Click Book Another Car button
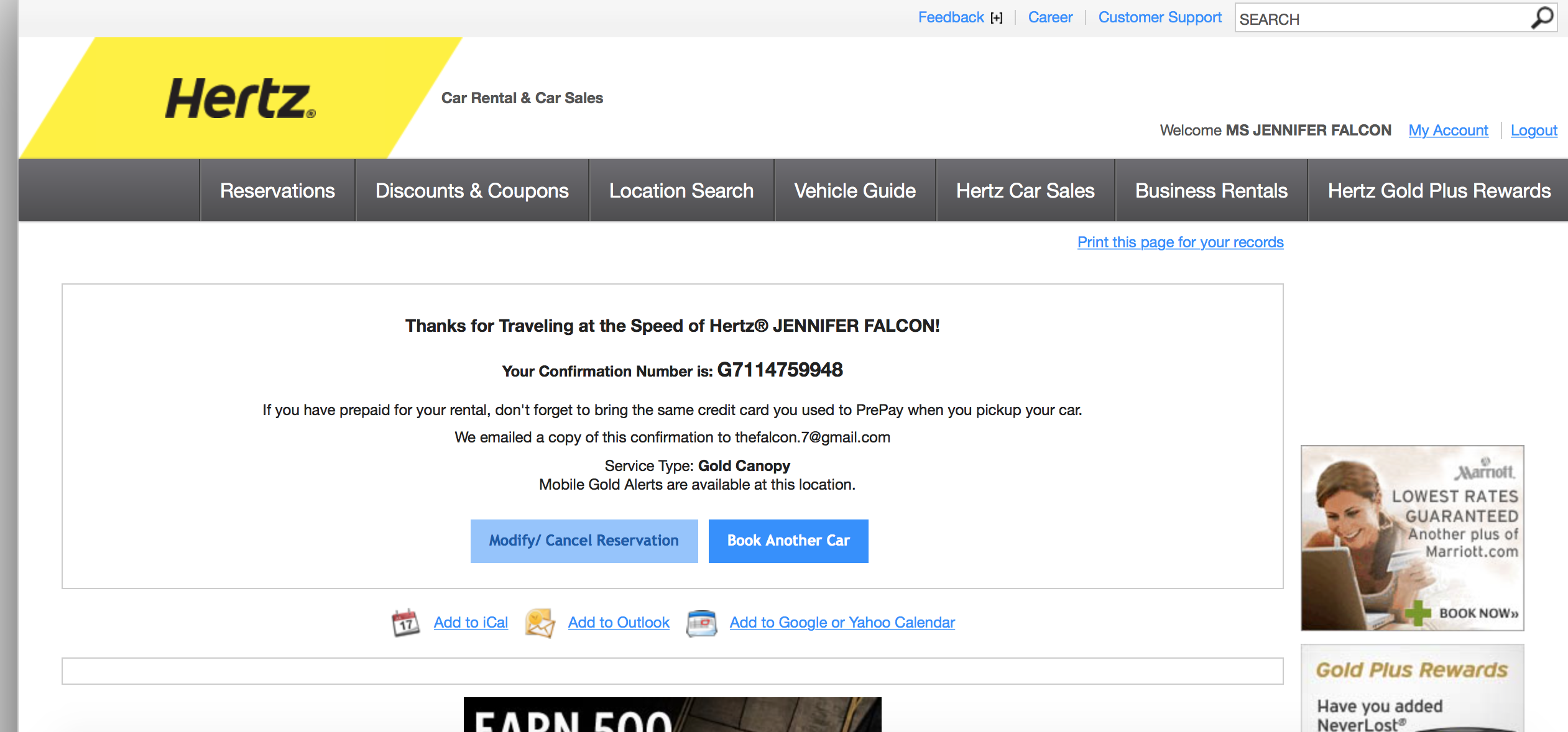Image resolution: width=1568 pixels, height=732 pixels. click(788, 541)
